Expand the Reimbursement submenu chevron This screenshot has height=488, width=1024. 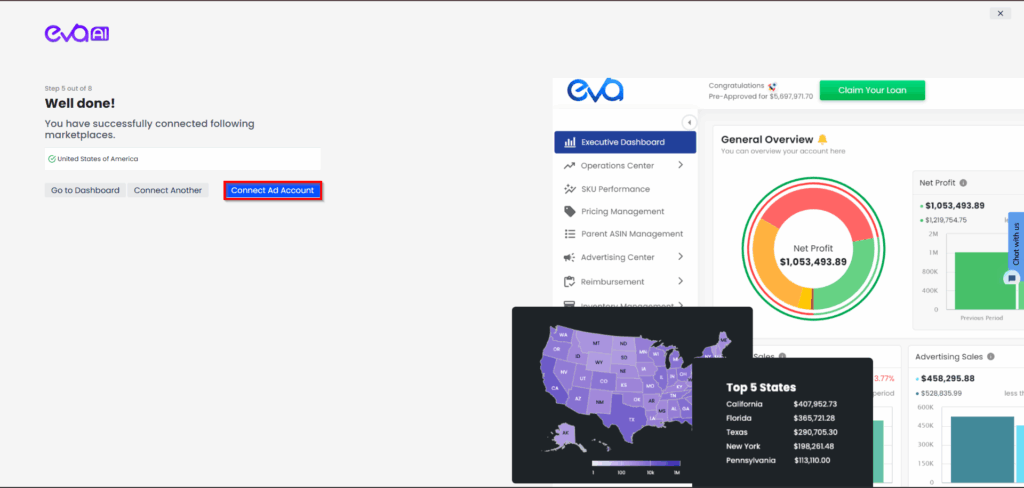point(680,282)
